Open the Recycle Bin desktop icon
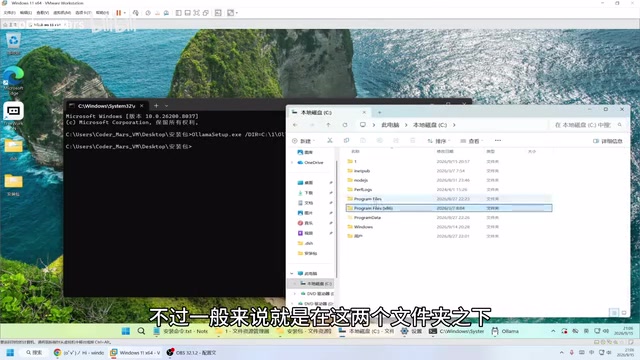 click(x=13, y=44)
